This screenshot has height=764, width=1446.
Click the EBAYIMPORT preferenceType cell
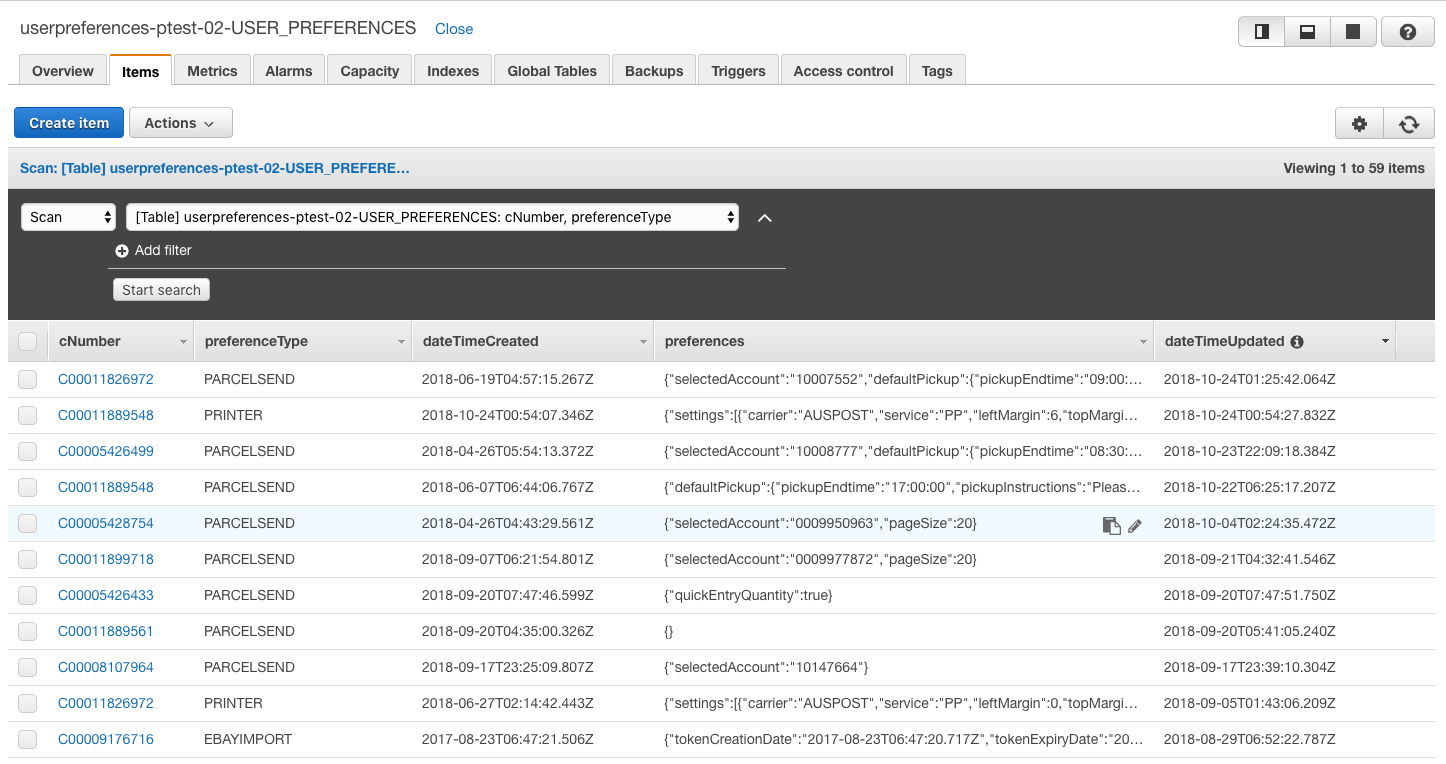248,739
